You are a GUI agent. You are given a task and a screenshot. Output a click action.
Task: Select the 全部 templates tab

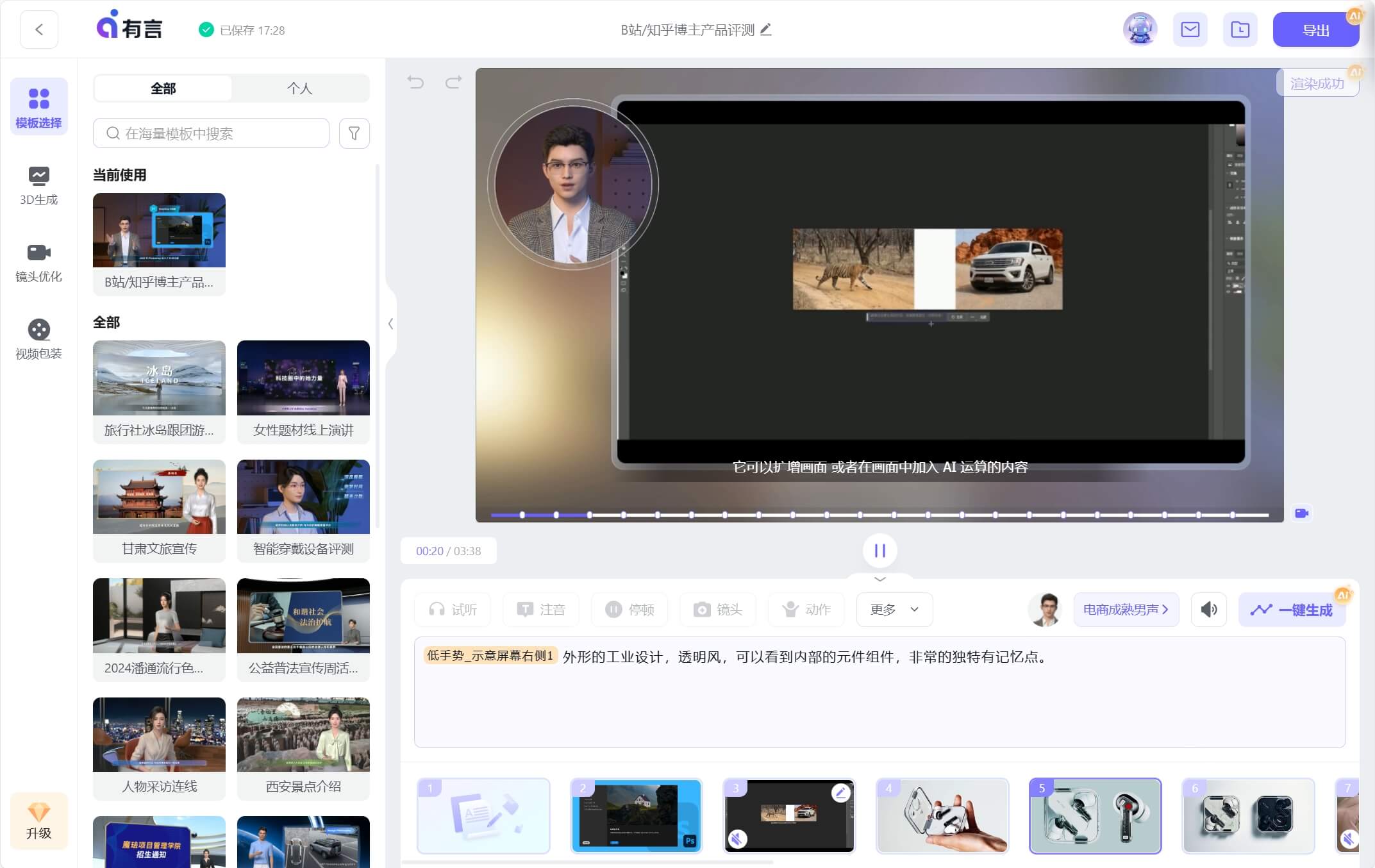pos(163,88)
